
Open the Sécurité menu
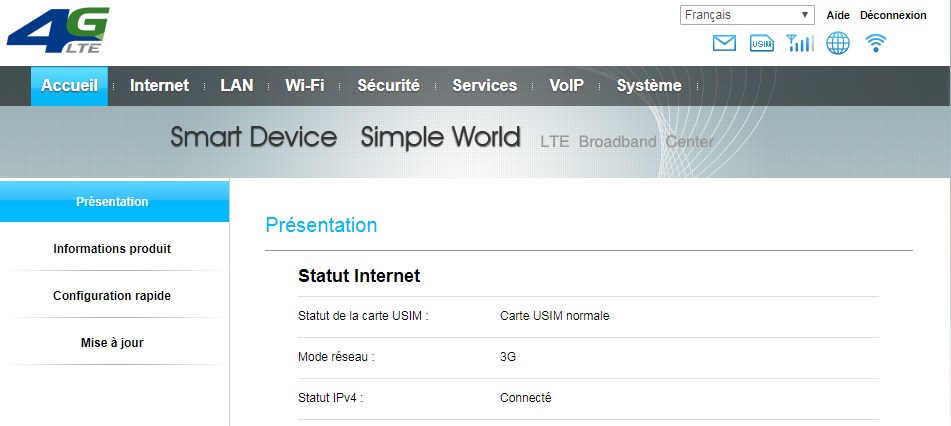pos(388,86)
